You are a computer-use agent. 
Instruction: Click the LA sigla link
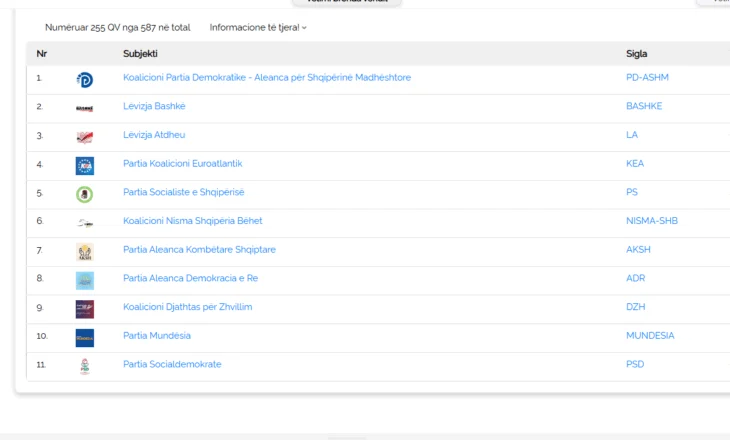(x=632, y=135)
